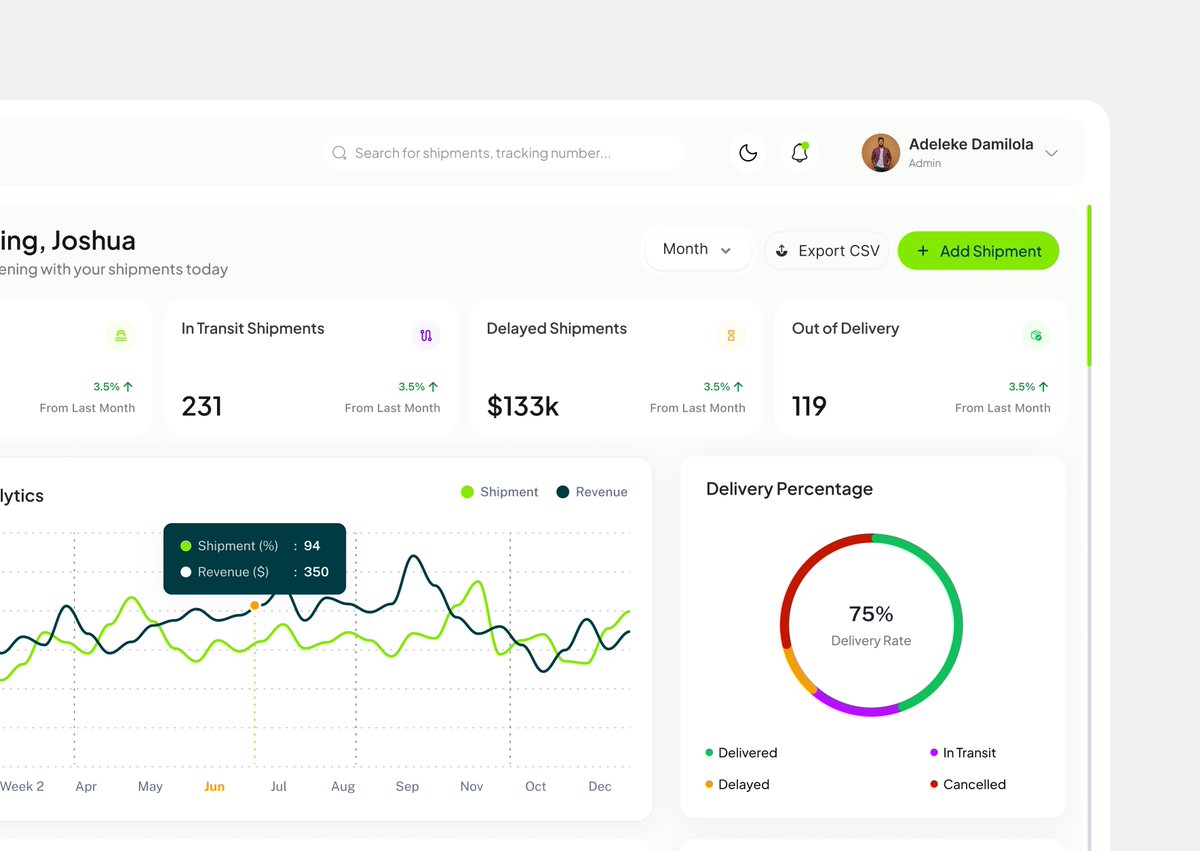Screen dimensions: 1200x851
Task: Click In Transit legend item
Action: pos(963,753)
